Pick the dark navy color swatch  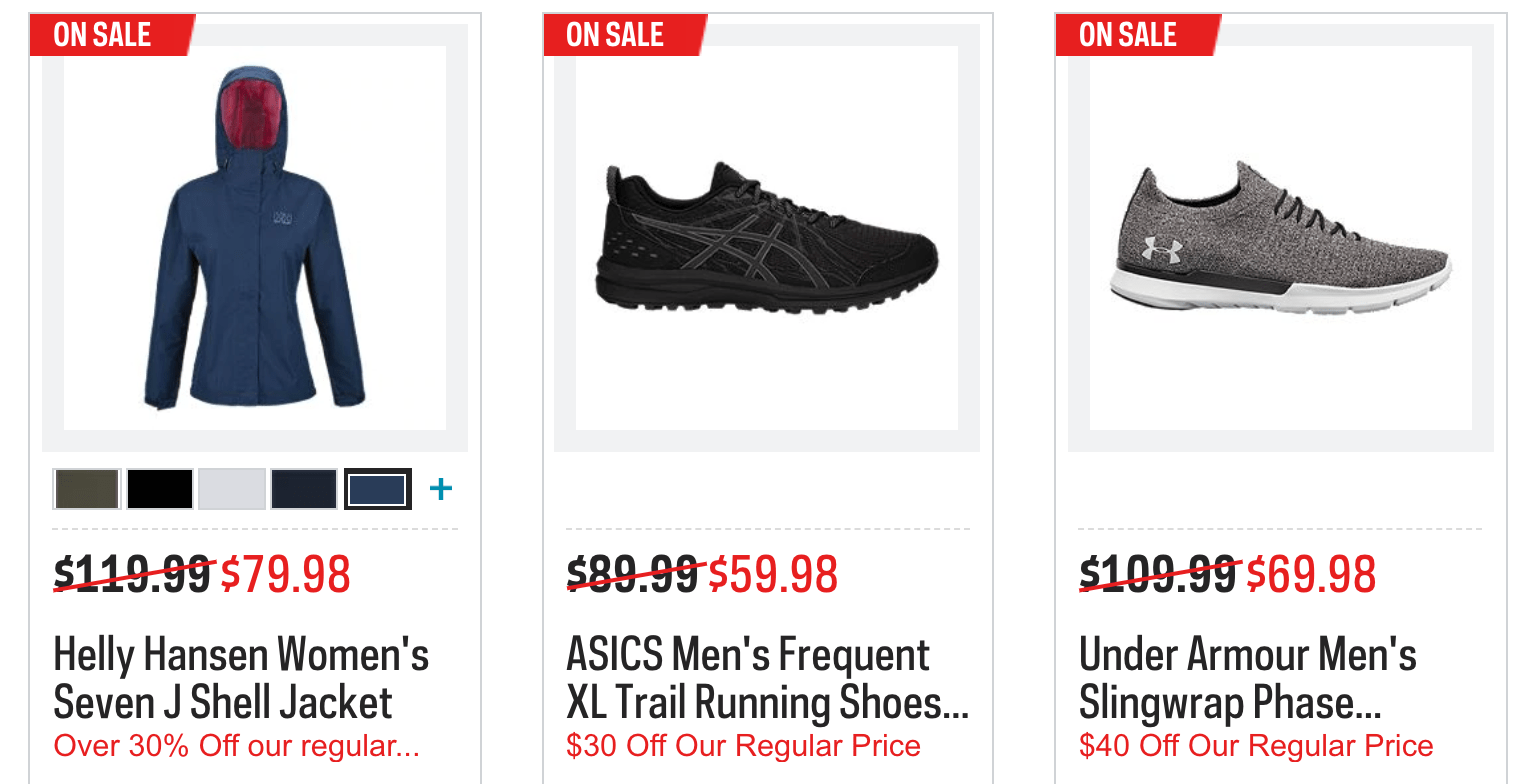(x=304, y=489)
